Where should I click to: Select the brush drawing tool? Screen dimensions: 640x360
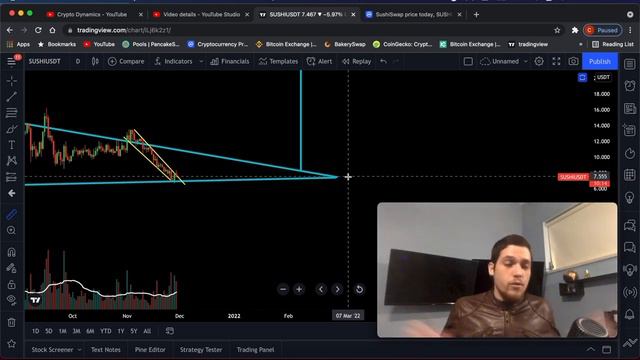(x=11, y=129)
